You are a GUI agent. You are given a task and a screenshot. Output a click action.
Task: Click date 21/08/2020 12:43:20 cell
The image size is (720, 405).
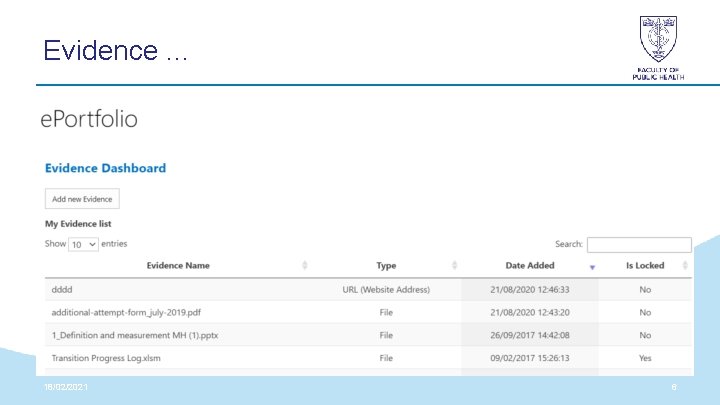(530, 312)
